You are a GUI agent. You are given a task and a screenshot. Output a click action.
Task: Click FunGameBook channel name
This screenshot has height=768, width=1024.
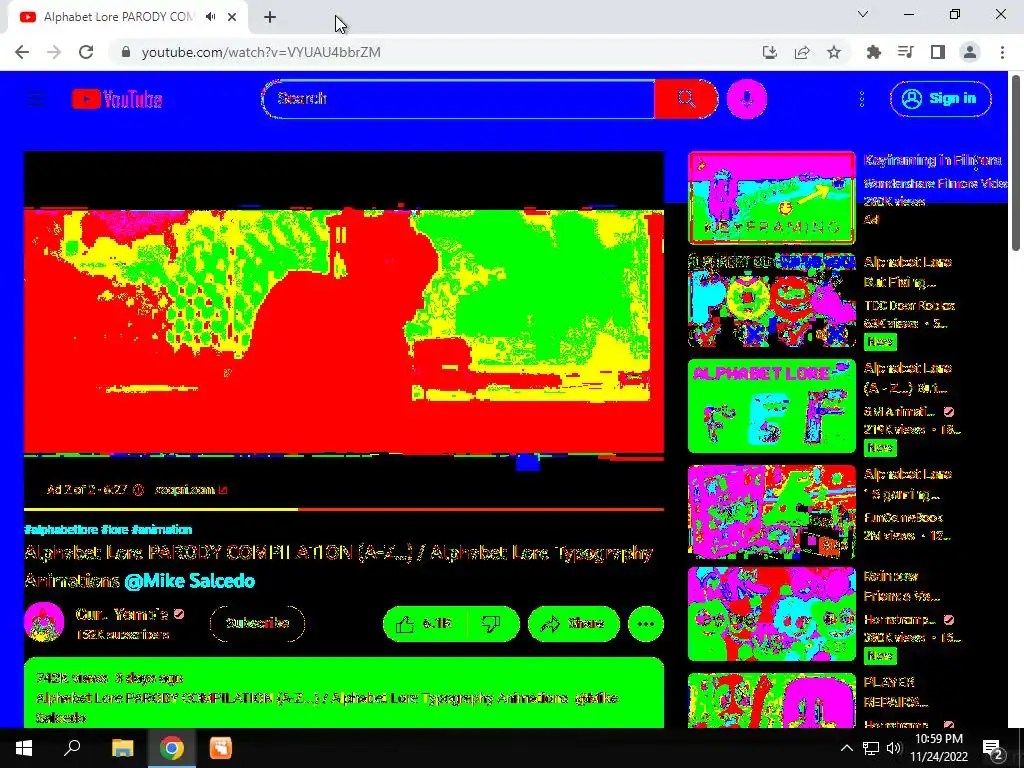(x=903, y=517)
